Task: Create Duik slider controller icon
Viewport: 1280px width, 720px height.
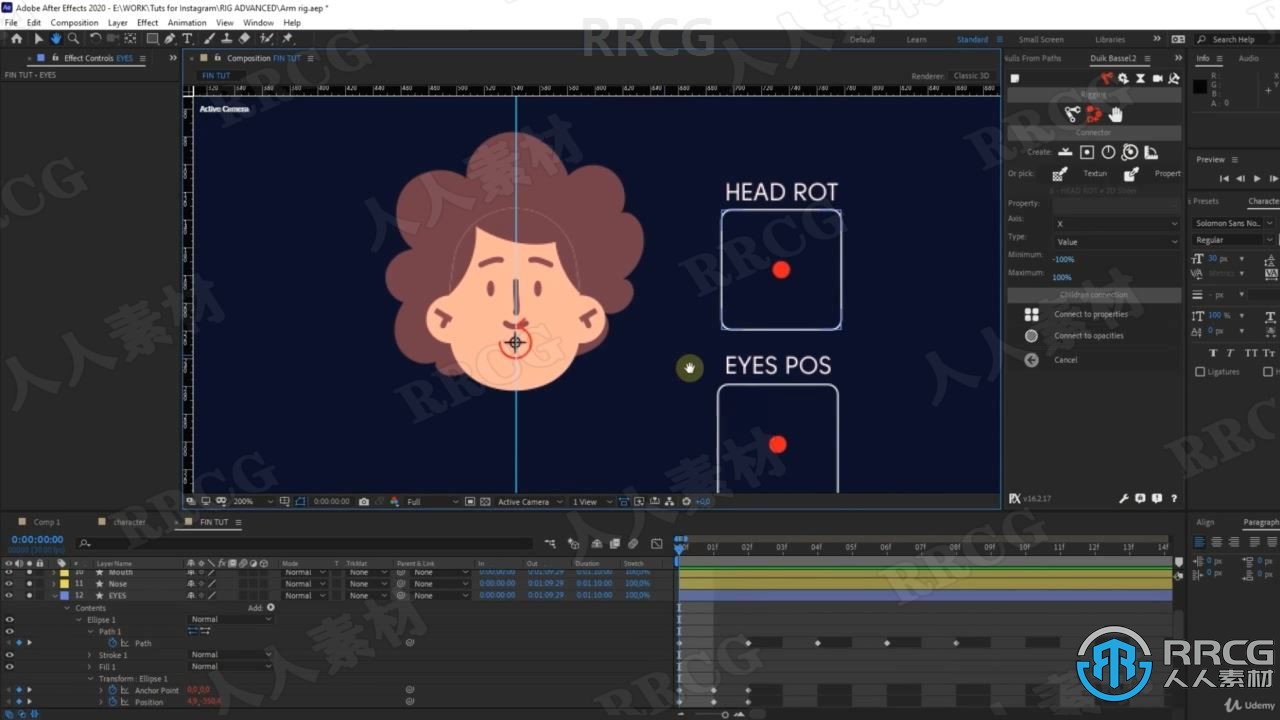Action: [1065, 152]
